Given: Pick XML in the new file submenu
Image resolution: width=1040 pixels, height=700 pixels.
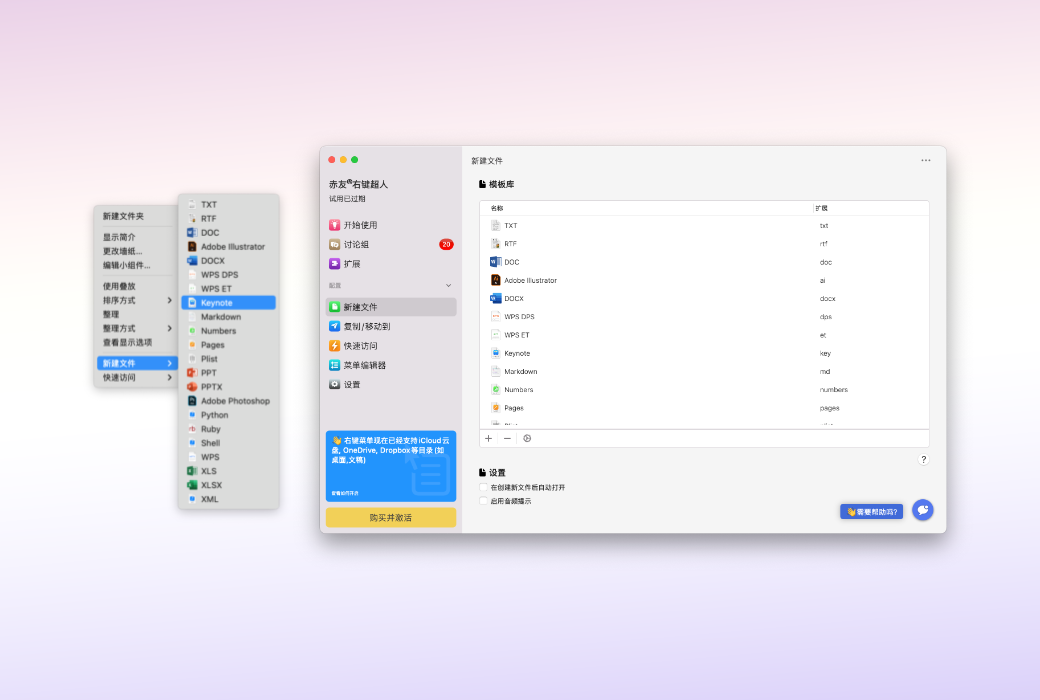Looking at the screenshot, I should tap(228, 499).
